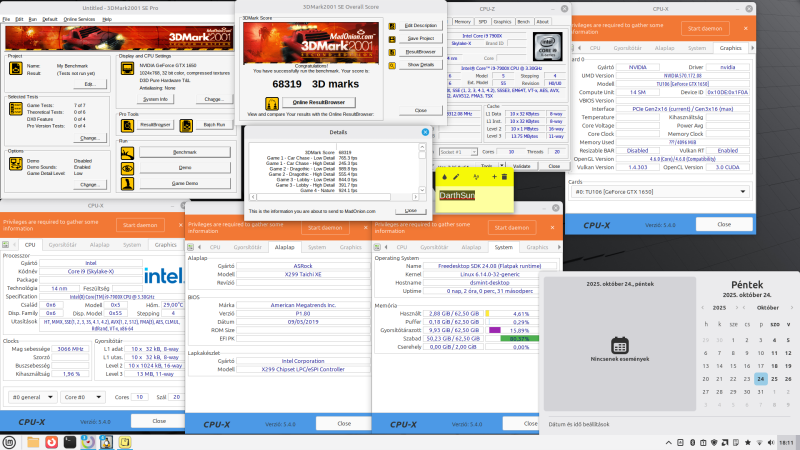Click the Benchmark button in Run section
Image resolution: width=800 pixels, height=450 pixels.
[185, 153]
